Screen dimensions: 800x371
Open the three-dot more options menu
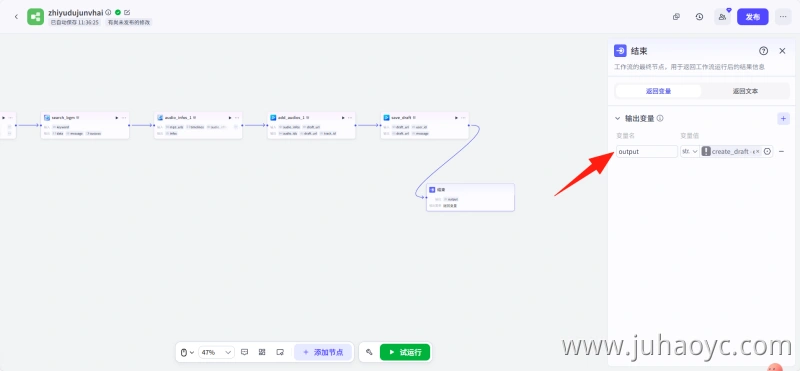tap(783, 17)
